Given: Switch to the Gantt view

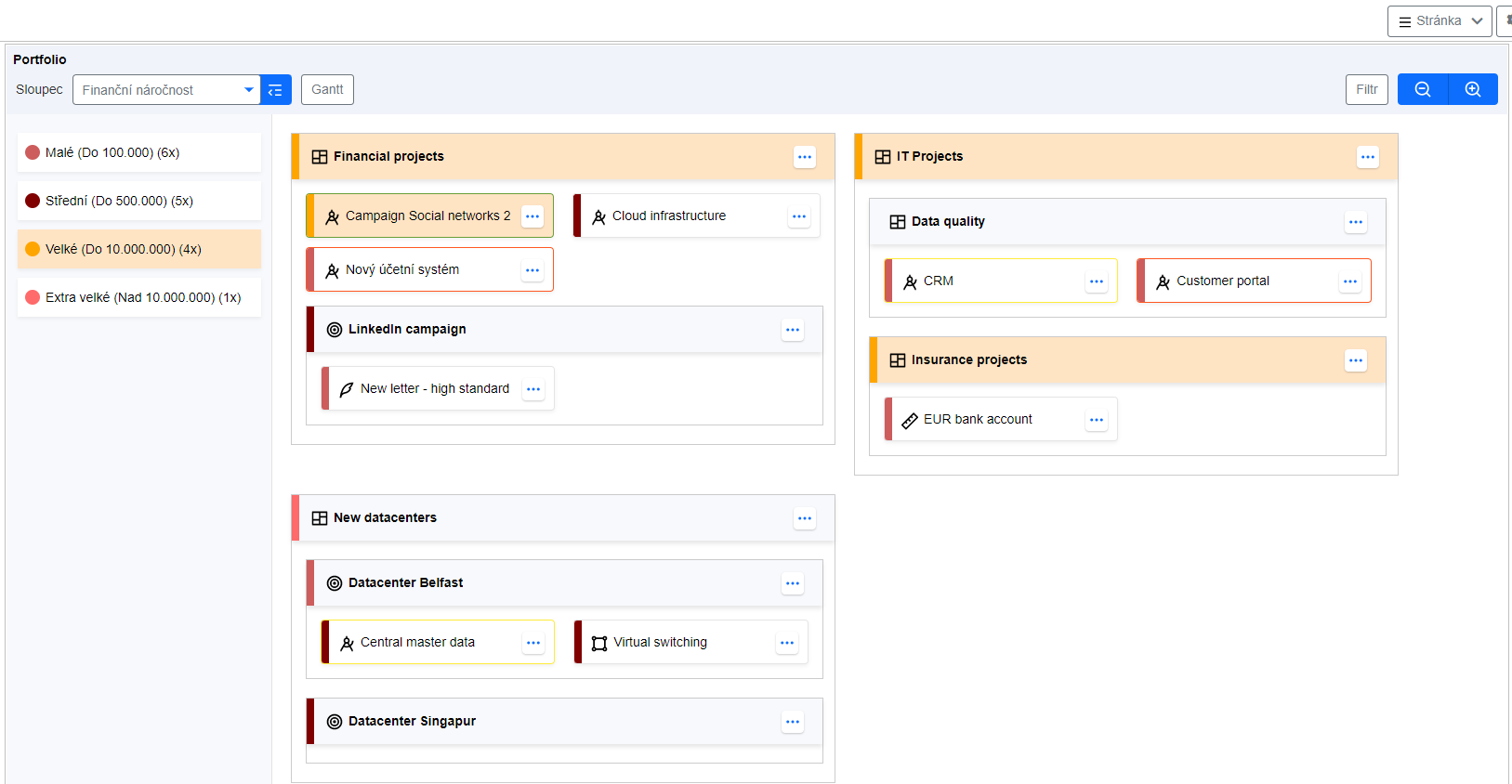Looking at the screenshot, I should click(x=327, y=89).
